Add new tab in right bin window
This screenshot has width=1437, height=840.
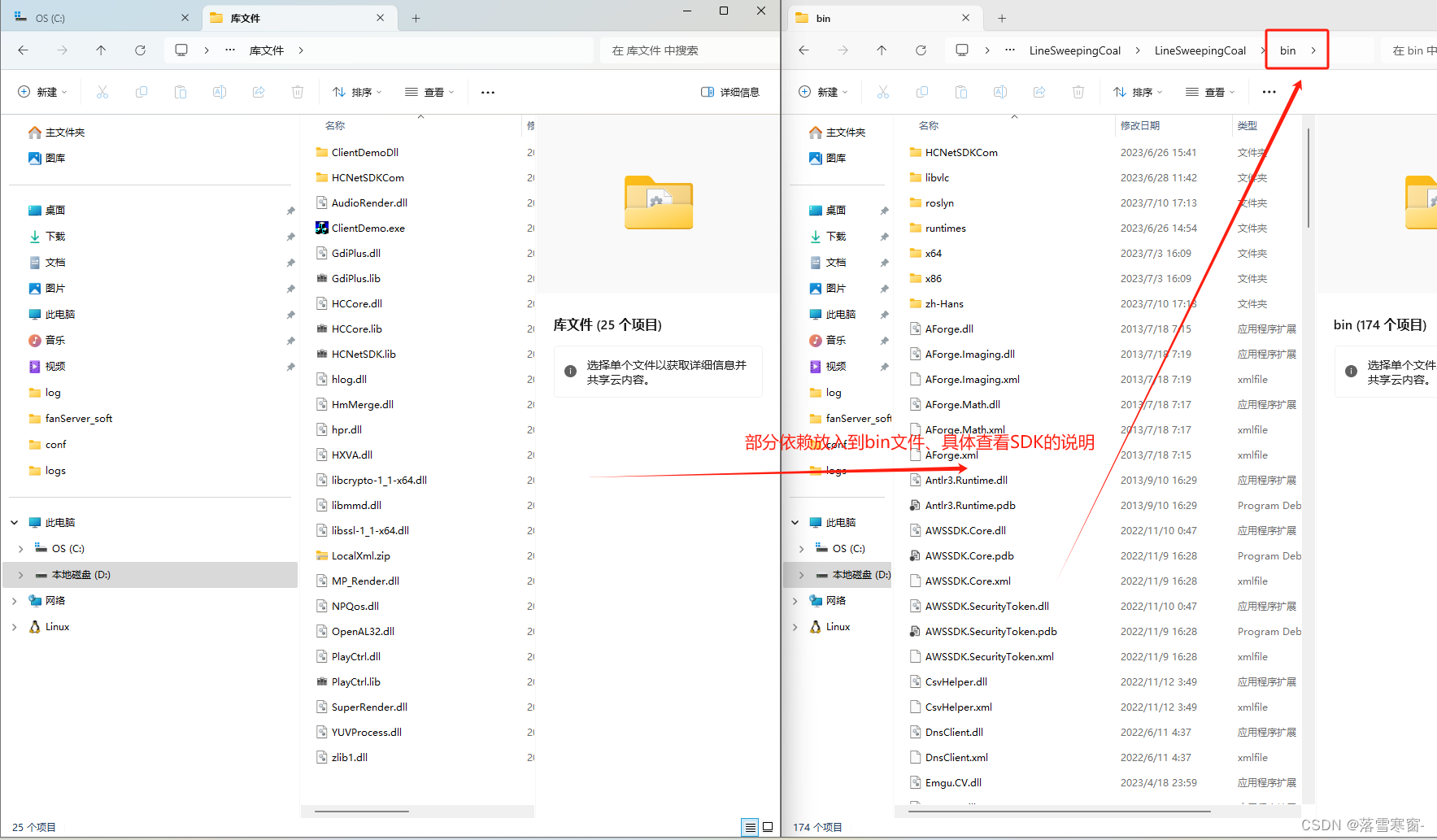tap(1002, 18)
